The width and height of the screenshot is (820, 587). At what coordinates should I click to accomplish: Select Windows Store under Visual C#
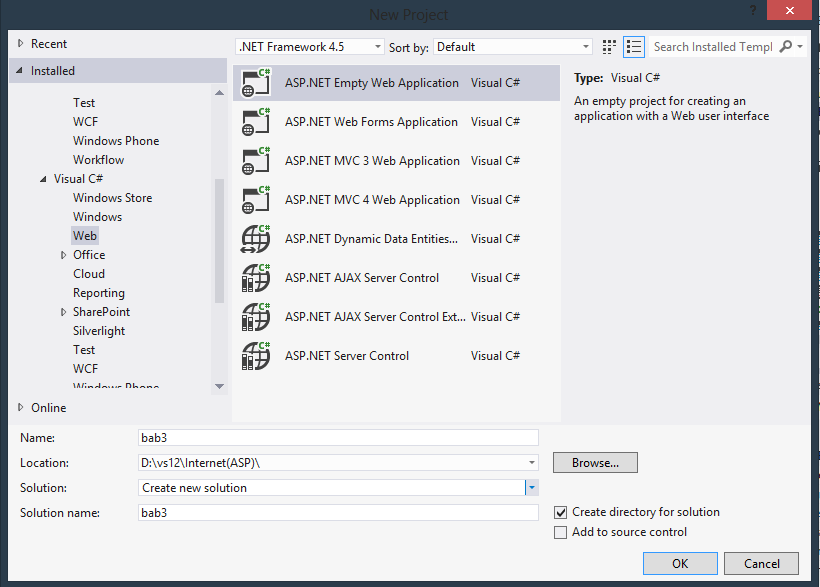(x=112, y=198)
